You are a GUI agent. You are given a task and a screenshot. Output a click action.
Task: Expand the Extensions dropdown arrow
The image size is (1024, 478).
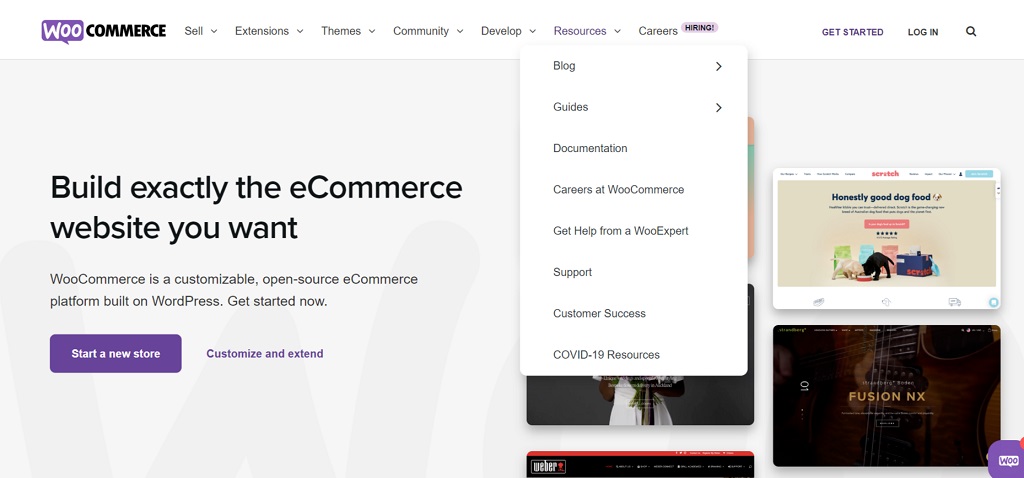click(300, 31)
